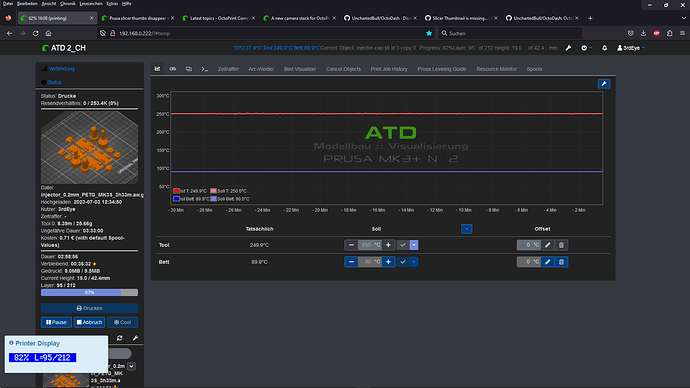Expand the Verbindung sidebar section
Screen dimensions: 690x388
tap(62, 69)
